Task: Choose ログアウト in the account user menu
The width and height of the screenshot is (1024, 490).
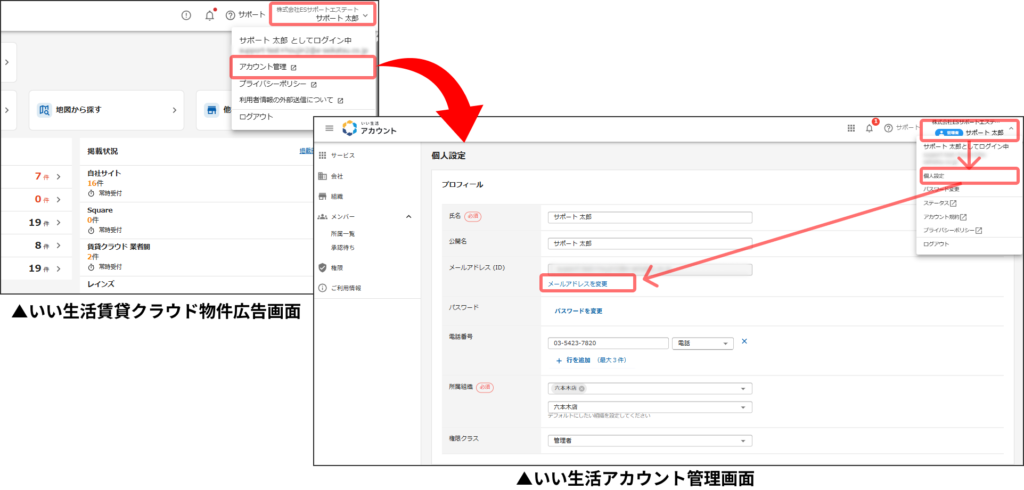Action: click(x=936, y=244)
